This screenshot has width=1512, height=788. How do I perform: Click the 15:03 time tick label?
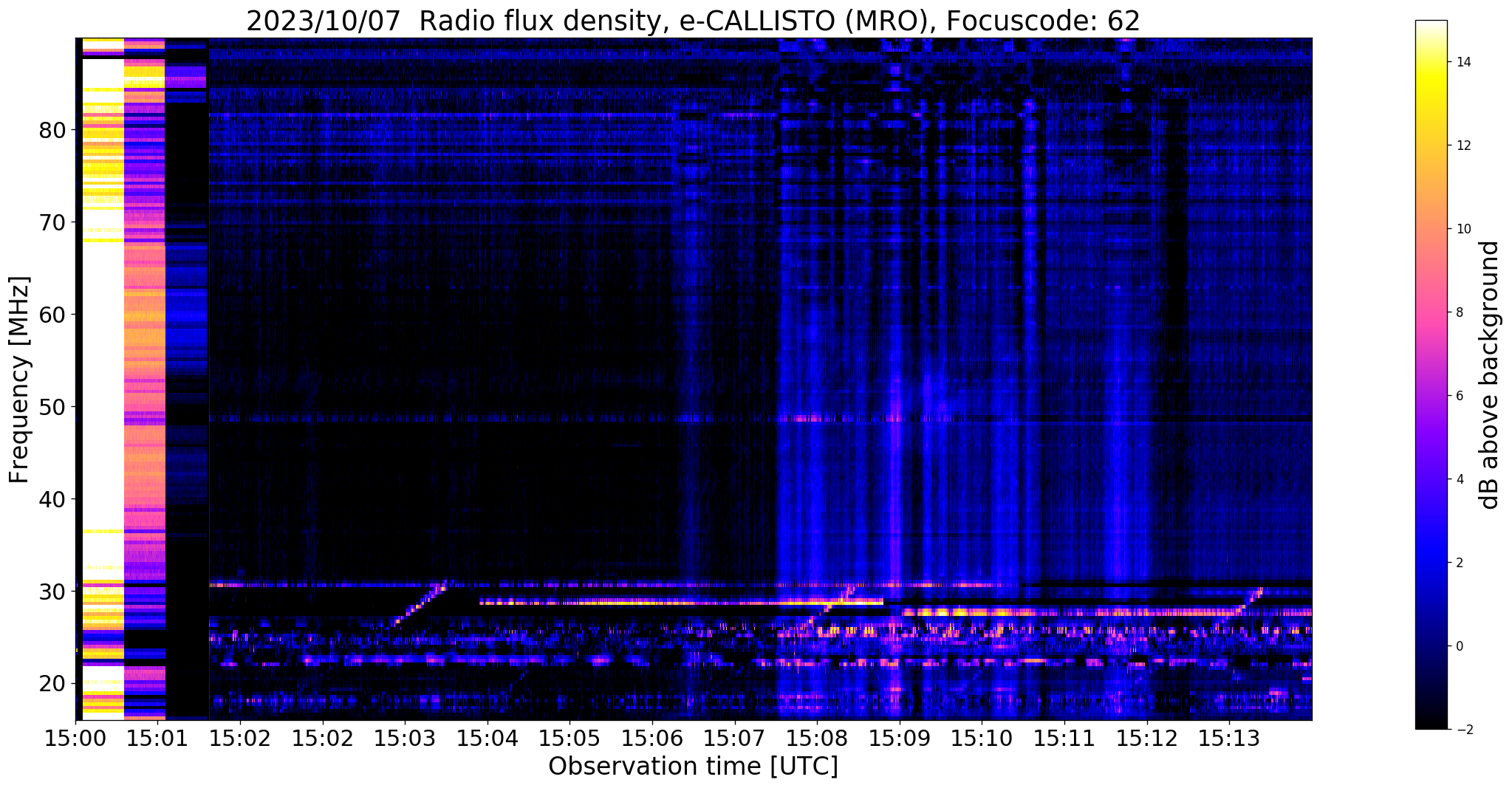pos(405,739)
